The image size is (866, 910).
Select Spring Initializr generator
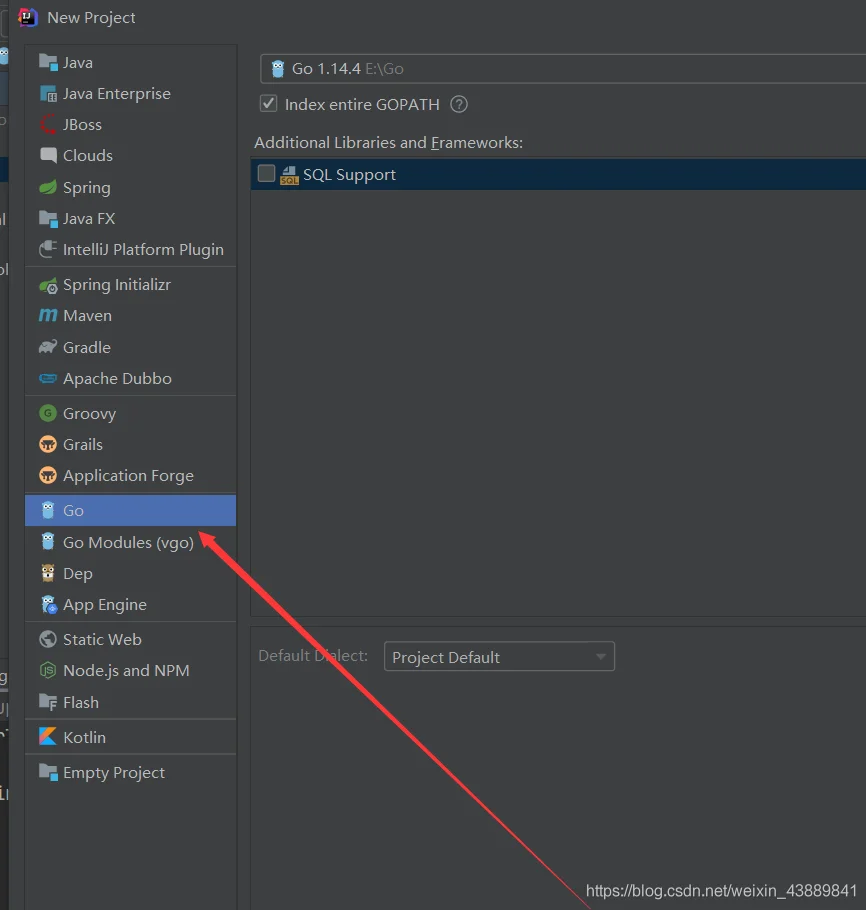(131, 285)
